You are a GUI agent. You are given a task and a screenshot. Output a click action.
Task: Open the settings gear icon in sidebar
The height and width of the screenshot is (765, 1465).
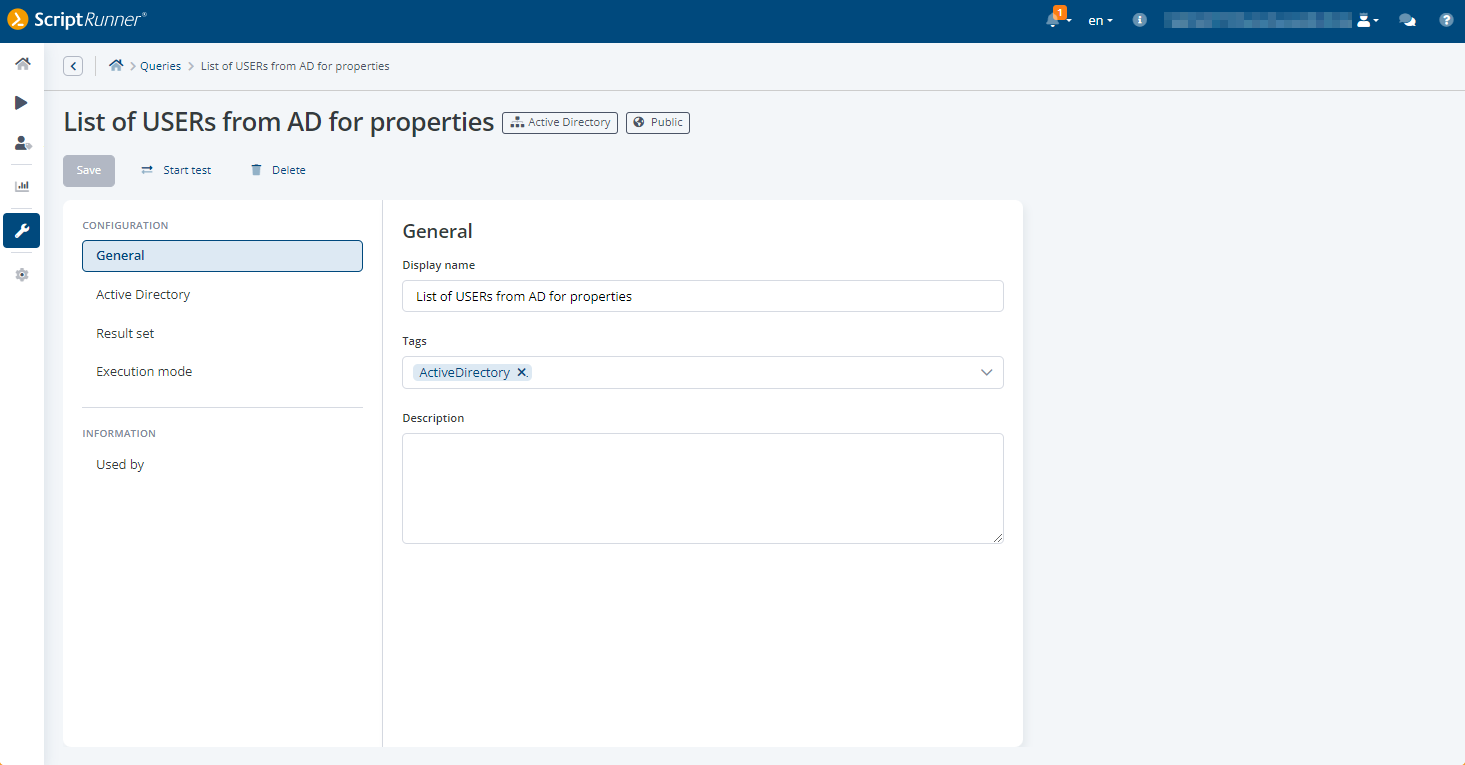22,275
